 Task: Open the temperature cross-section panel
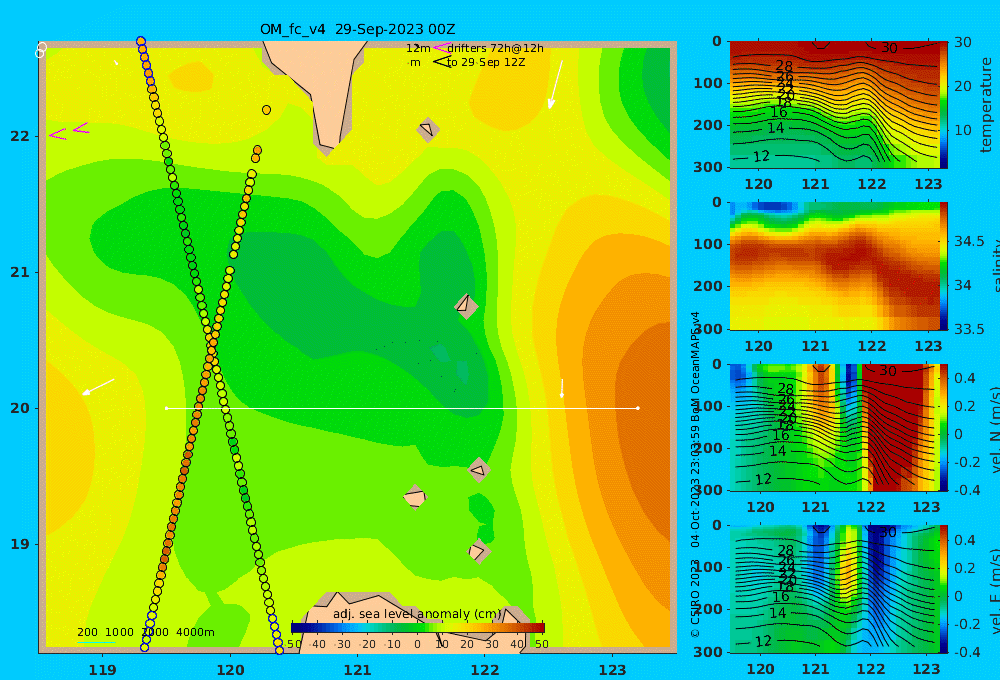[834, 105]
